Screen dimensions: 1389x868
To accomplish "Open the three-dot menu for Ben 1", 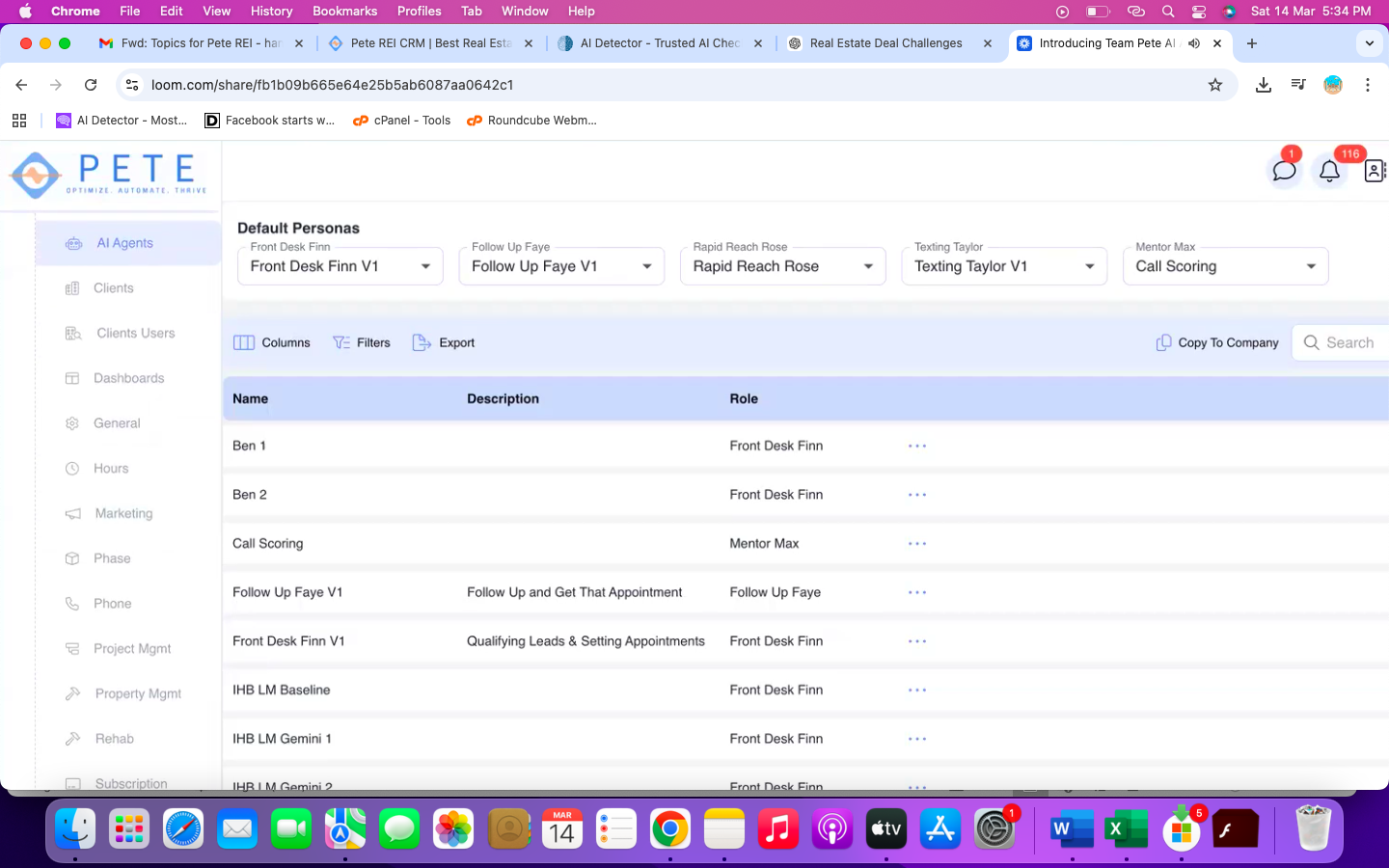I will [916, 446].
